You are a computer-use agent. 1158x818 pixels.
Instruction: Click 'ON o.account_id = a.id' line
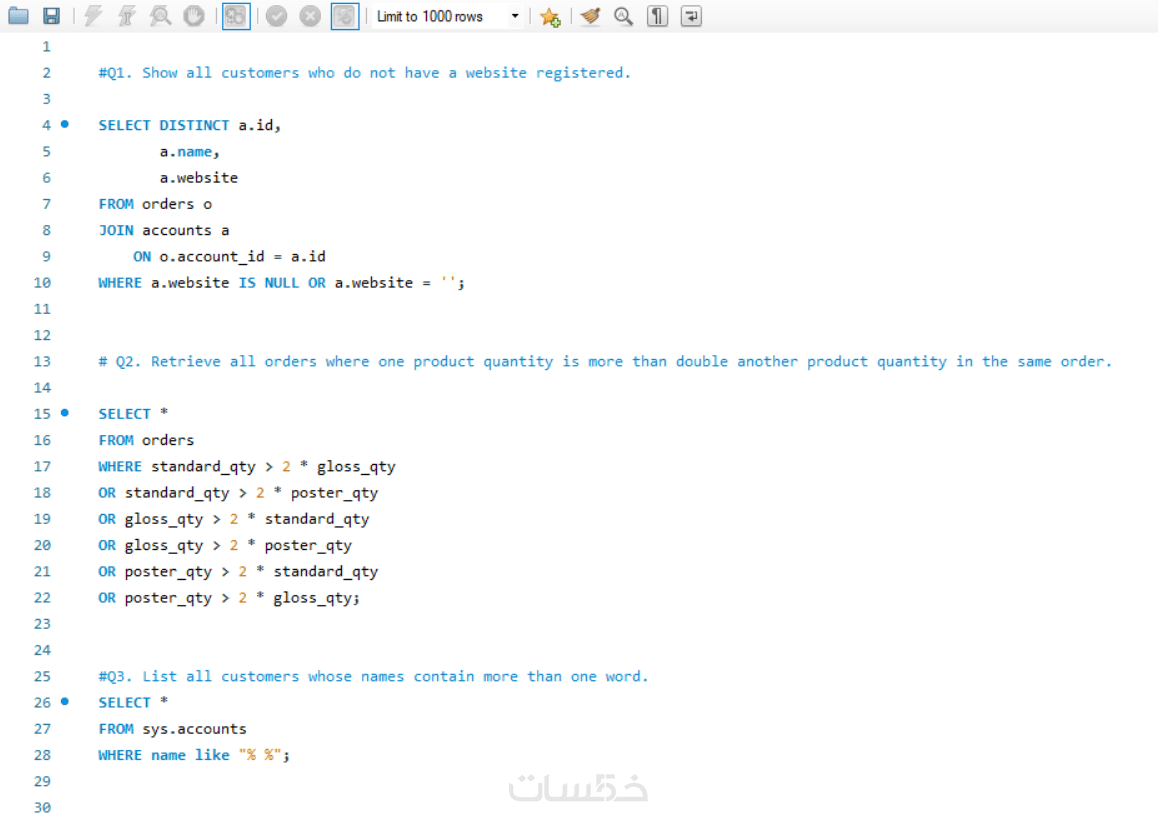[x=229, y=256]
